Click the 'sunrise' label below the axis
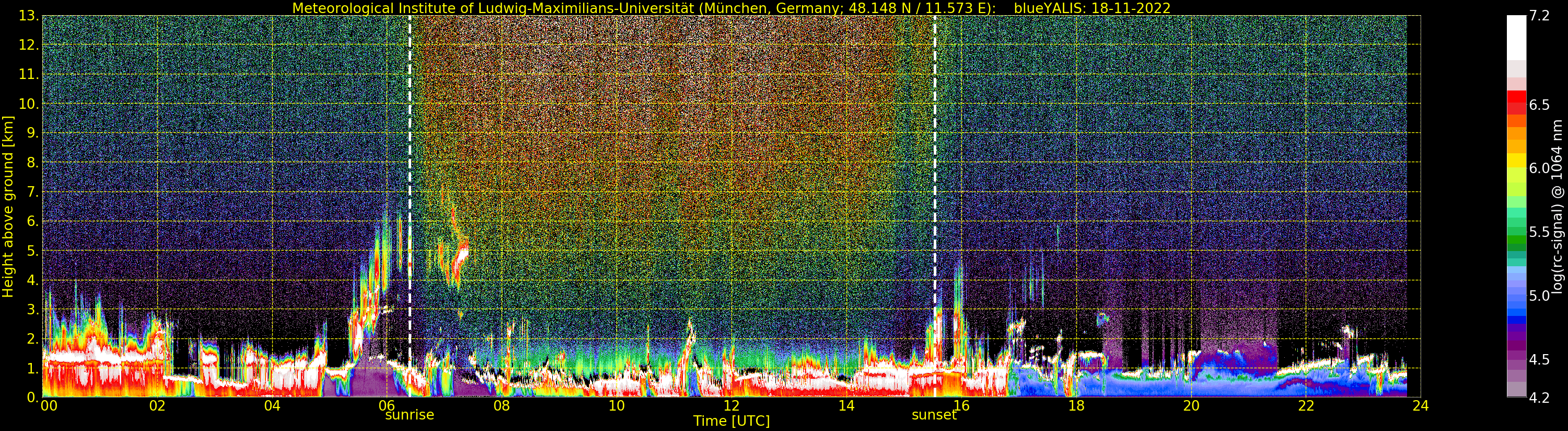Screen dimensions: 1568x431 [409, 415]
